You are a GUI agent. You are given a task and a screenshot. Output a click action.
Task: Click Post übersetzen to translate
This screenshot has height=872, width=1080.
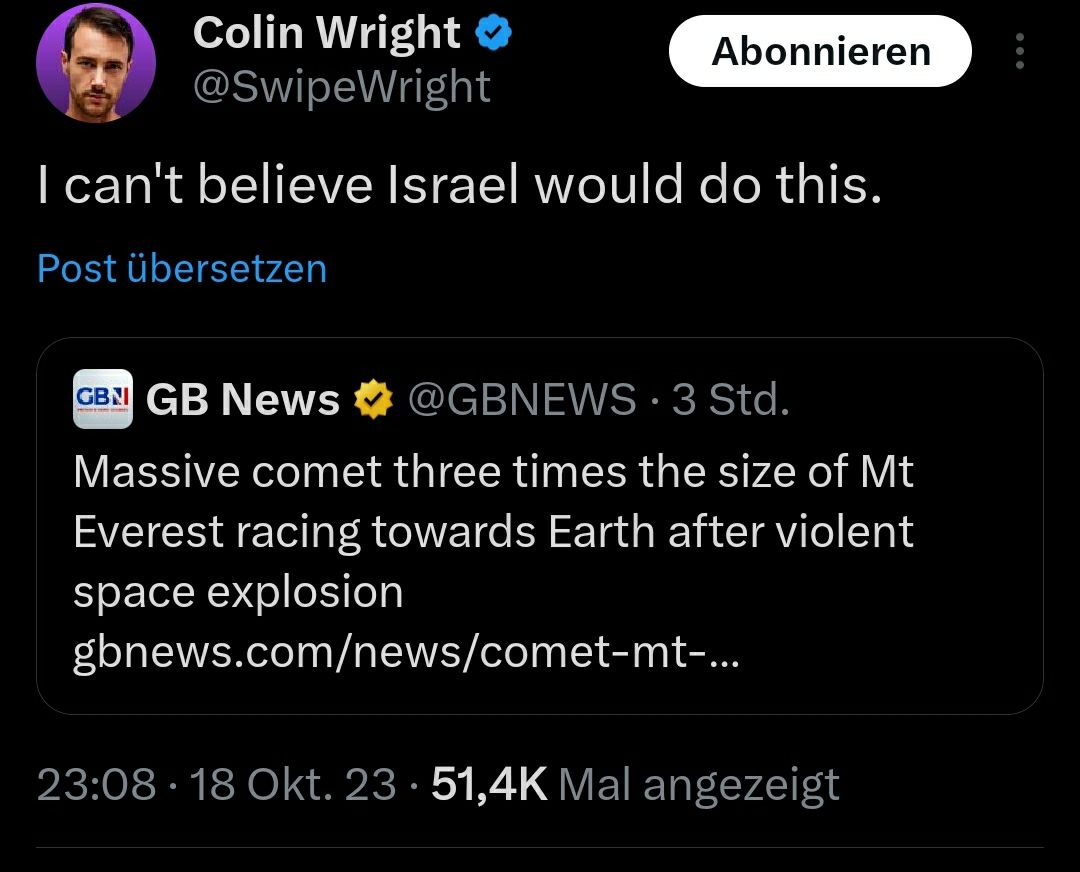(x=182, y=268)
